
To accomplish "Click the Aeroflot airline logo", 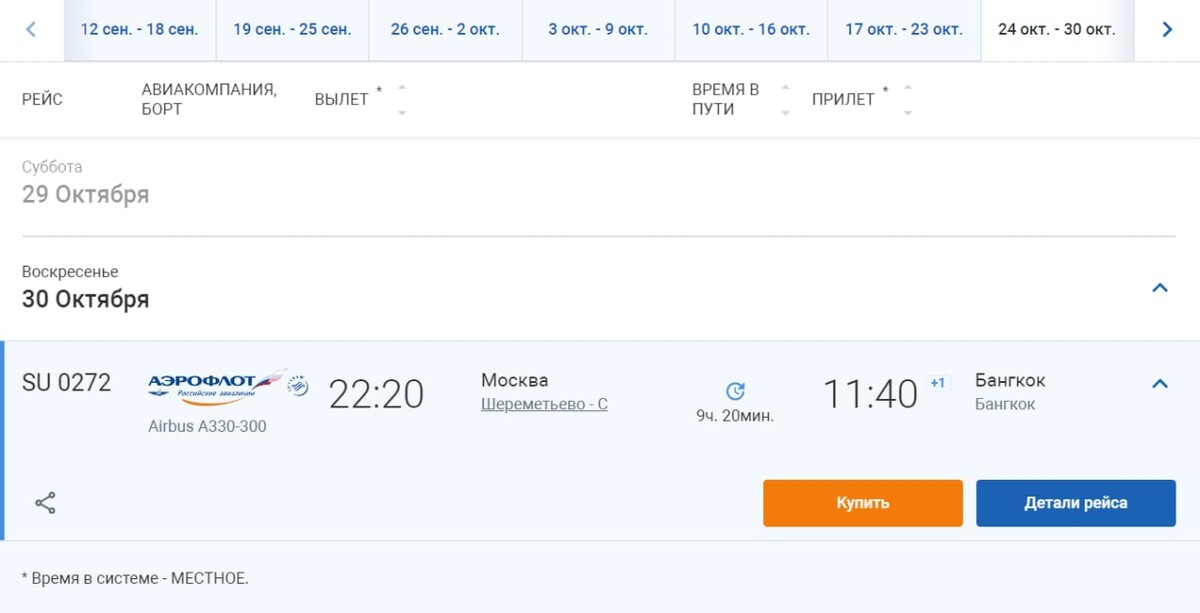I will 228,386.
